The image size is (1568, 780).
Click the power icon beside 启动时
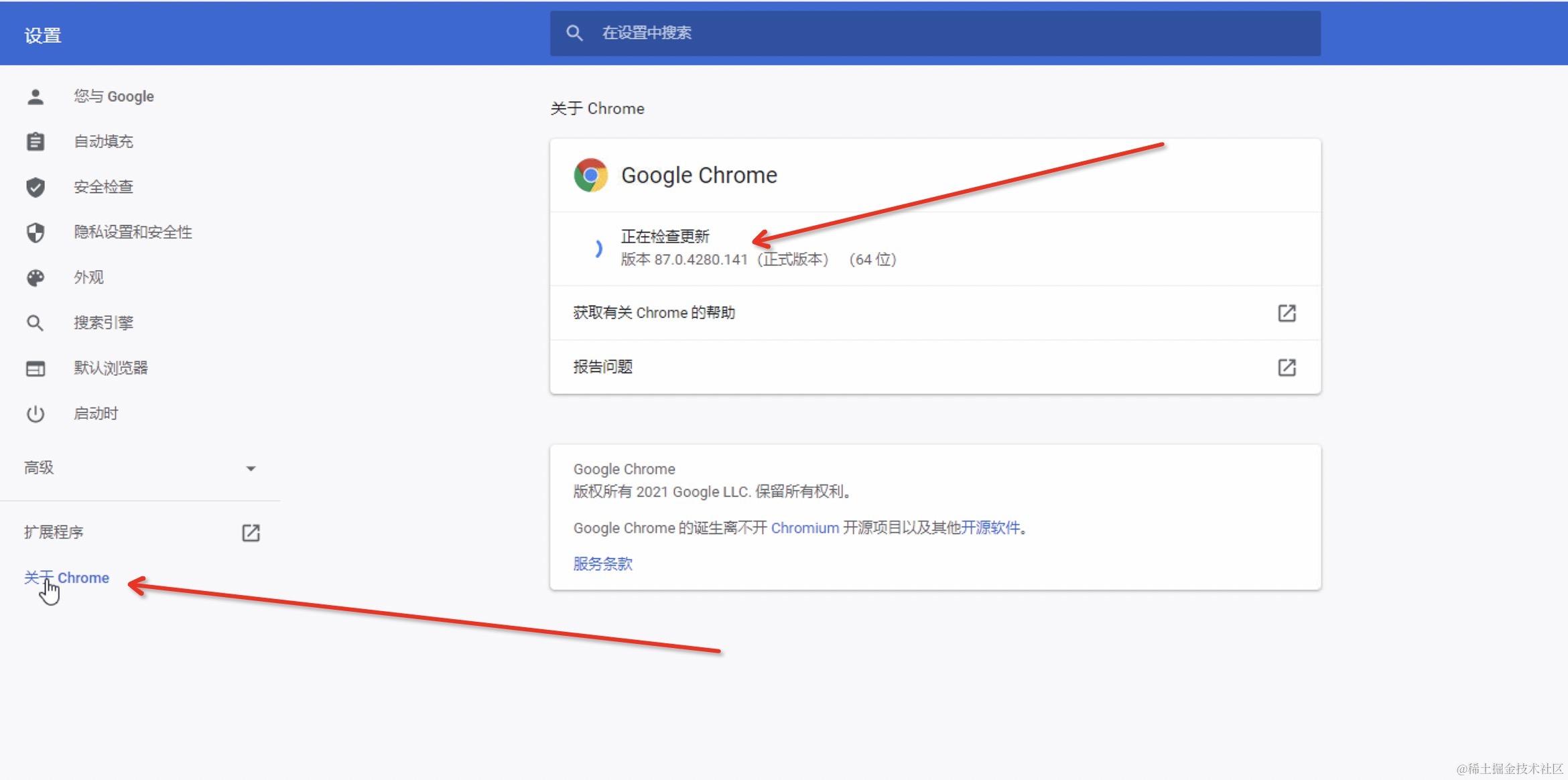pos(36,413)
